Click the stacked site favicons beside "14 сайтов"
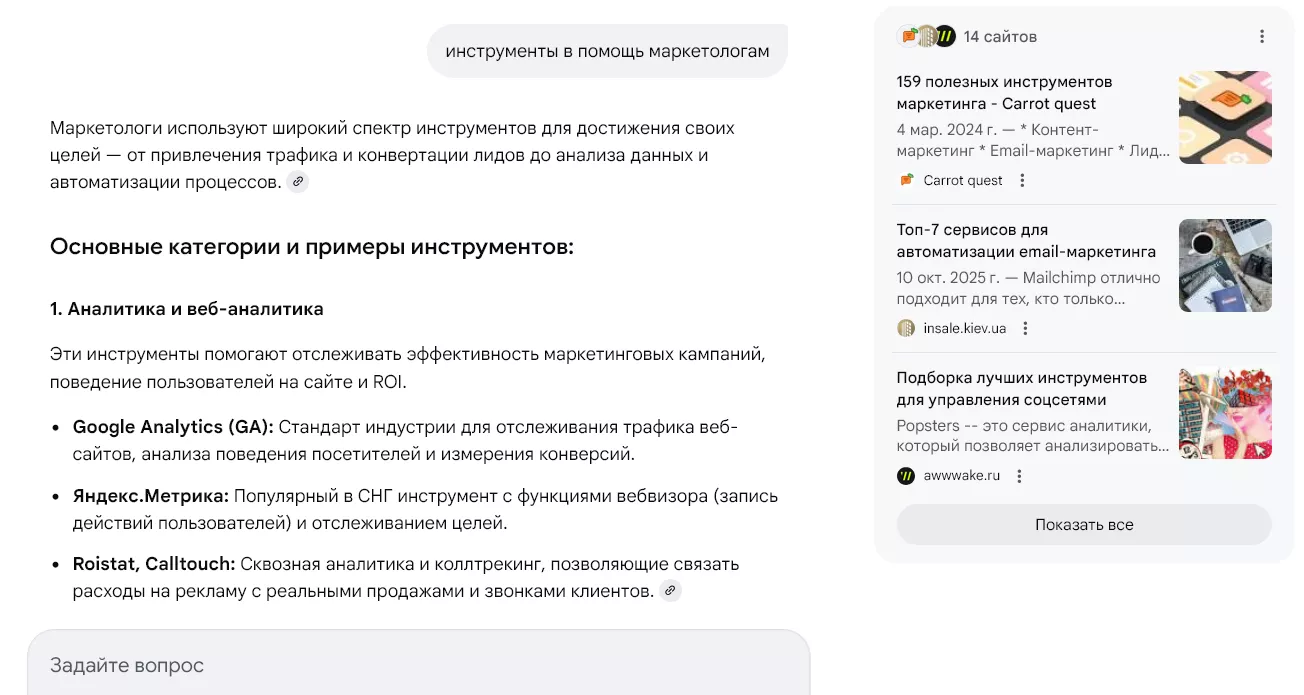1304x695 pixels. pos(926,36)
